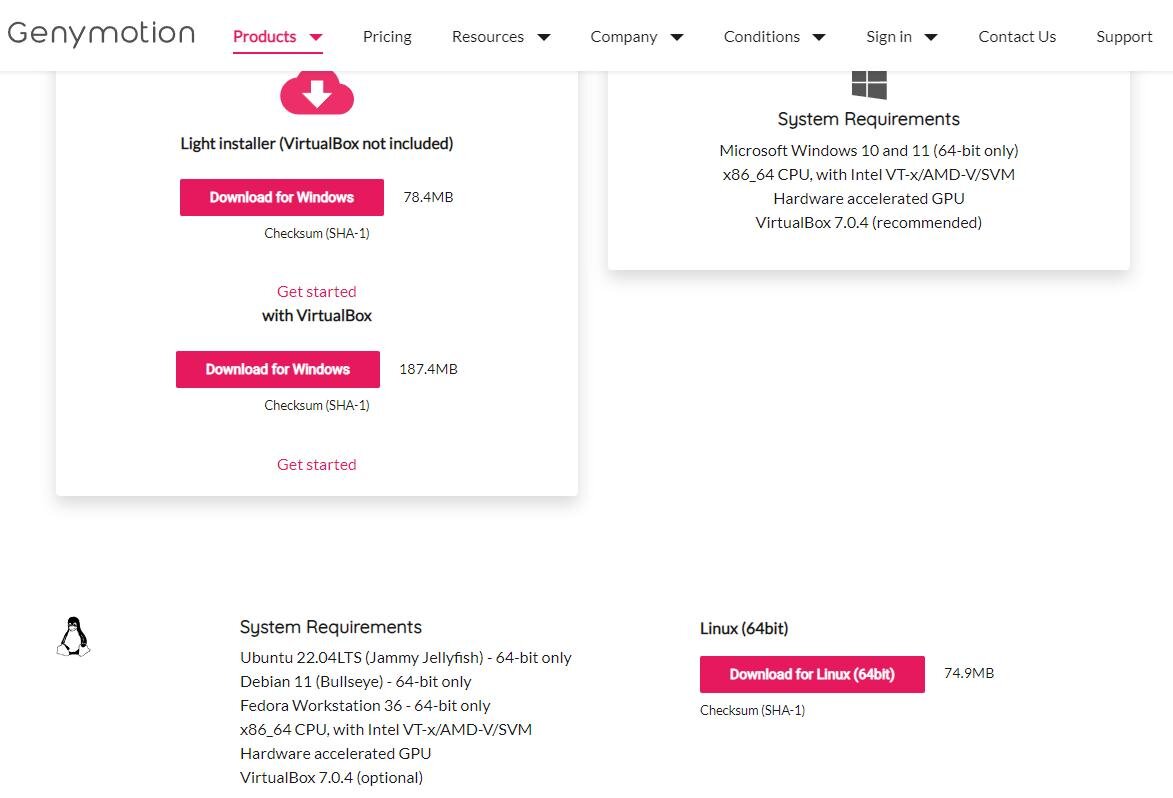The width and height of the screenshot is (1173, 798).
Task: Click the Genymotion logo
Action: (x=100, y=33)
